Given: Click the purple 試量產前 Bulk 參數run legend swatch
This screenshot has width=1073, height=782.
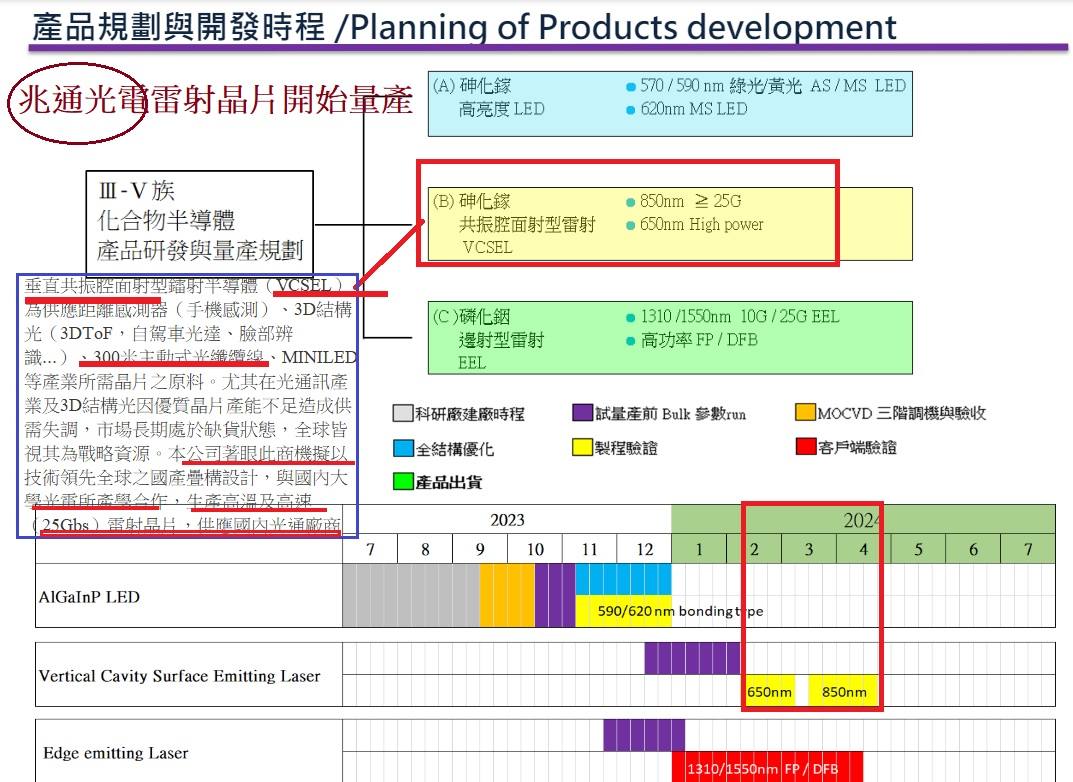Looking at the screenshot, I should pos(582,413).
